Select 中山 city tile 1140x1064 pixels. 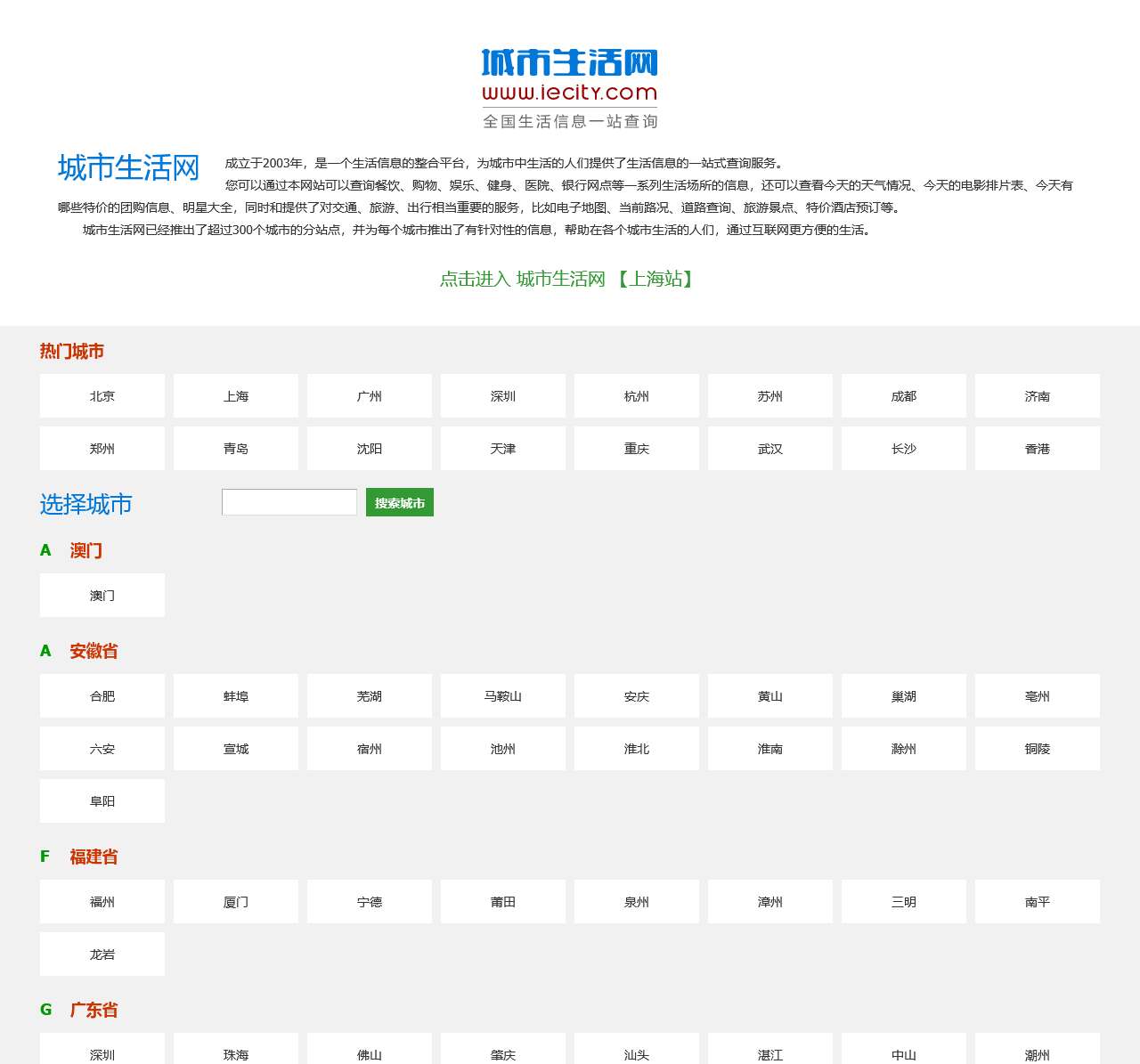tap(904, 1049)
